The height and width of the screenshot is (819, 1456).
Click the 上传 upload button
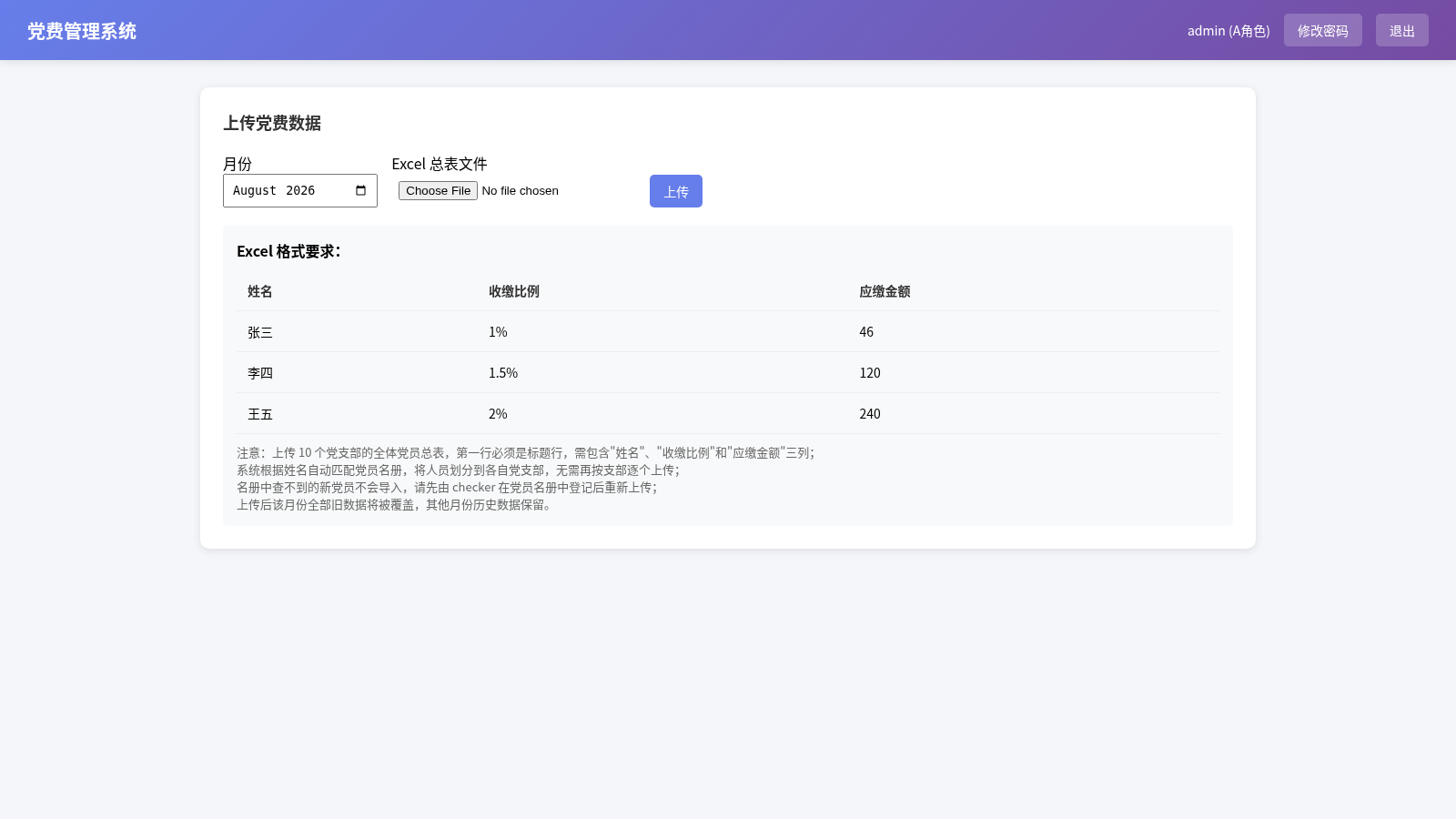tap(676, 191)
